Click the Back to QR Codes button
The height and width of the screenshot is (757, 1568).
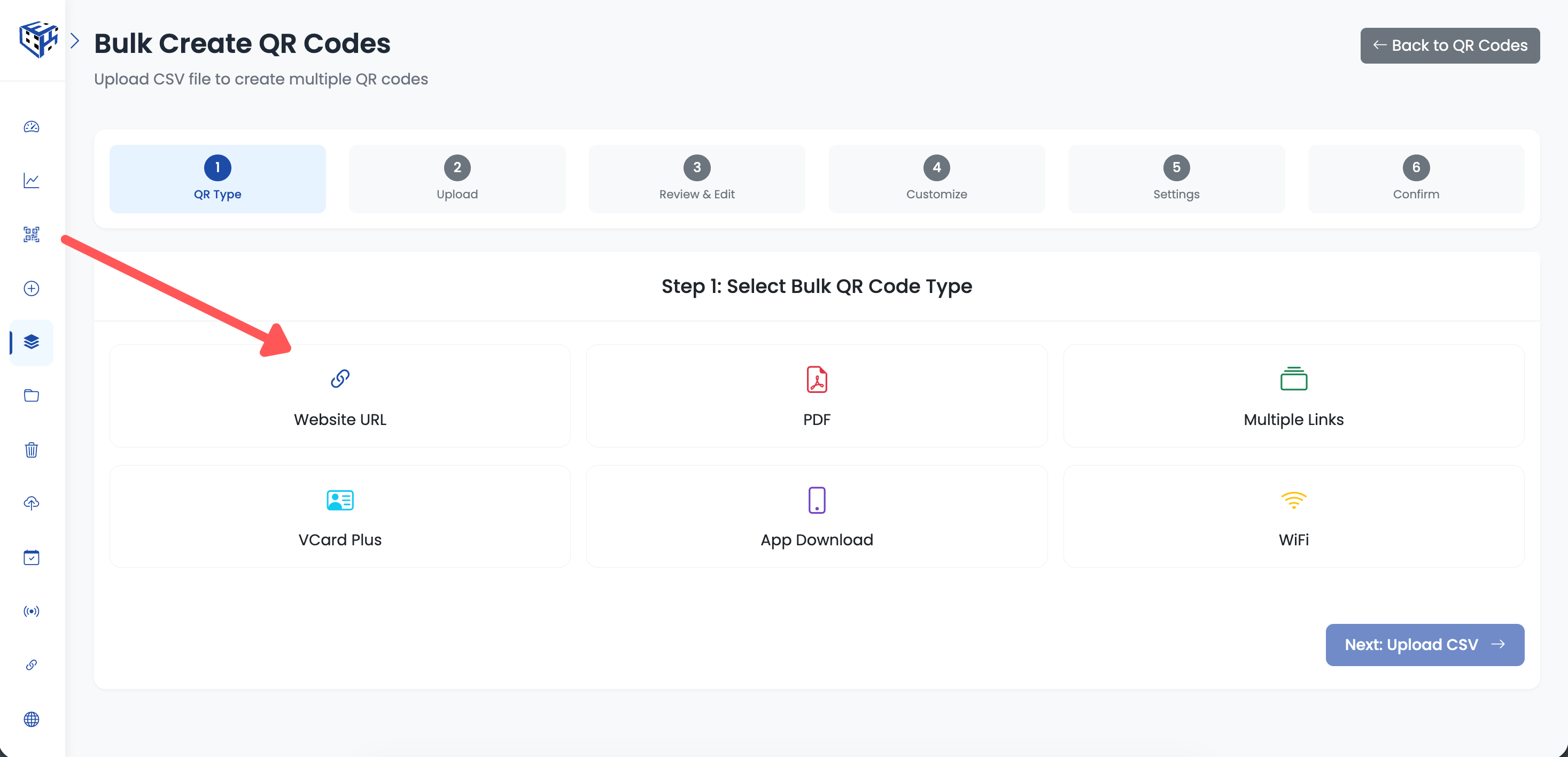(x=1449, y=45)
